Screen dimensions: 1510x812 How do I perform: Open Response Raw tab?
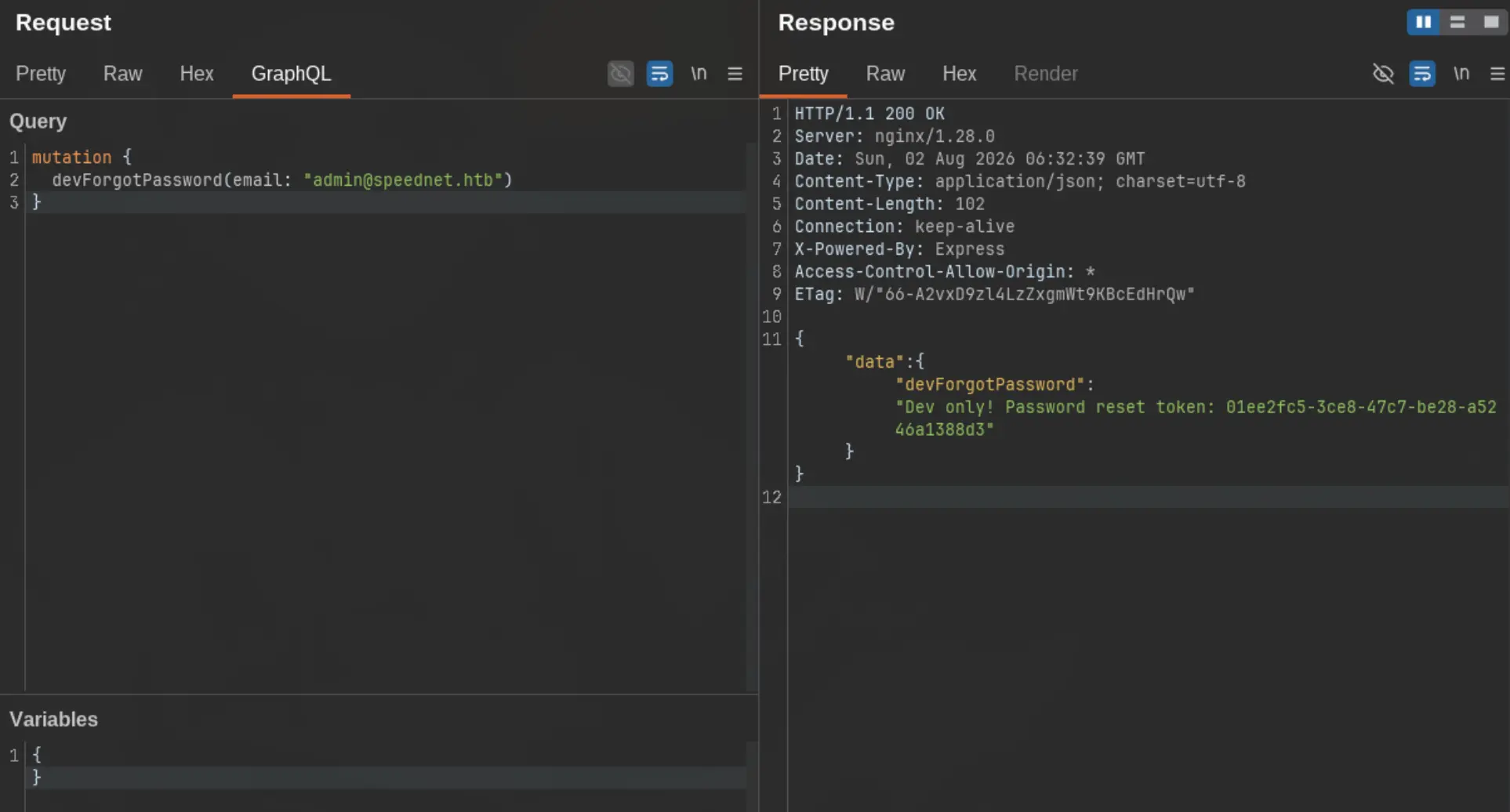(885, 74)
